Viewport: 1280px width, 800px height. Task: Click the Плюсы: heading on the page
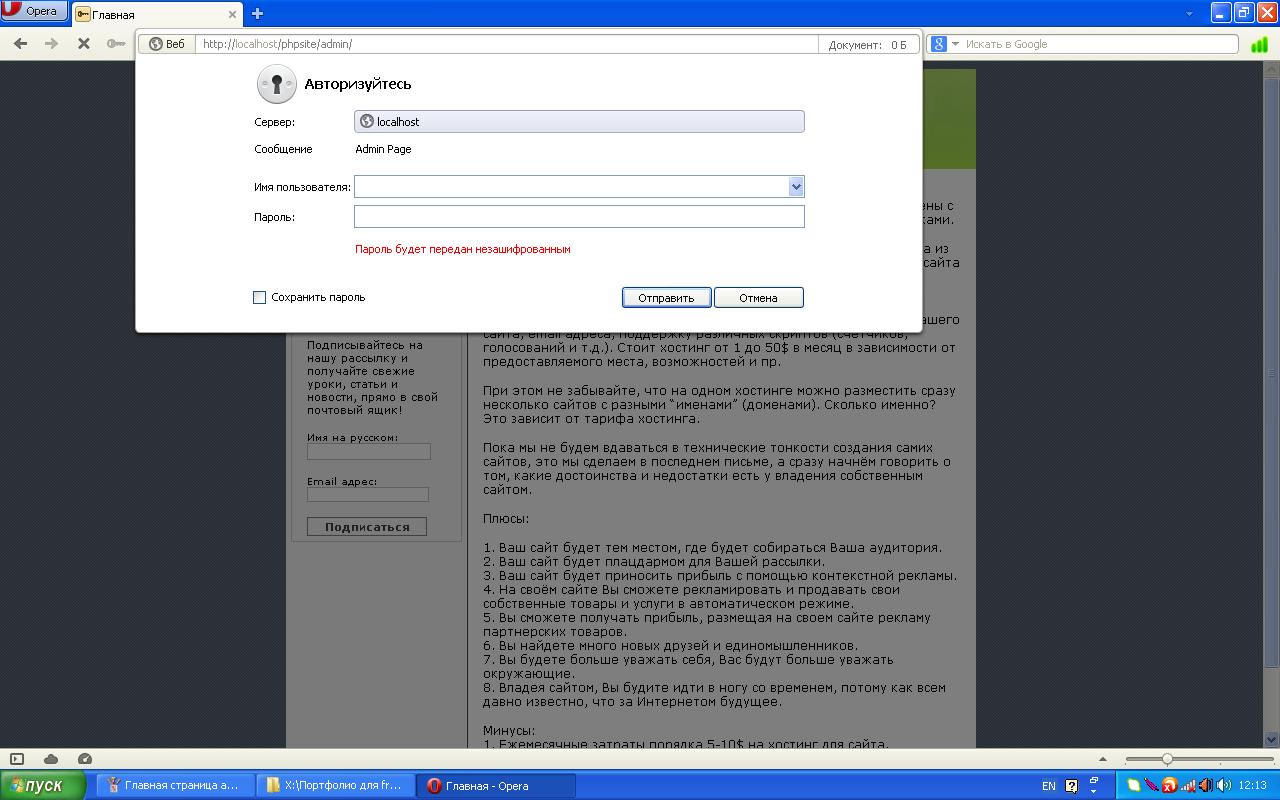click(506, 519)
